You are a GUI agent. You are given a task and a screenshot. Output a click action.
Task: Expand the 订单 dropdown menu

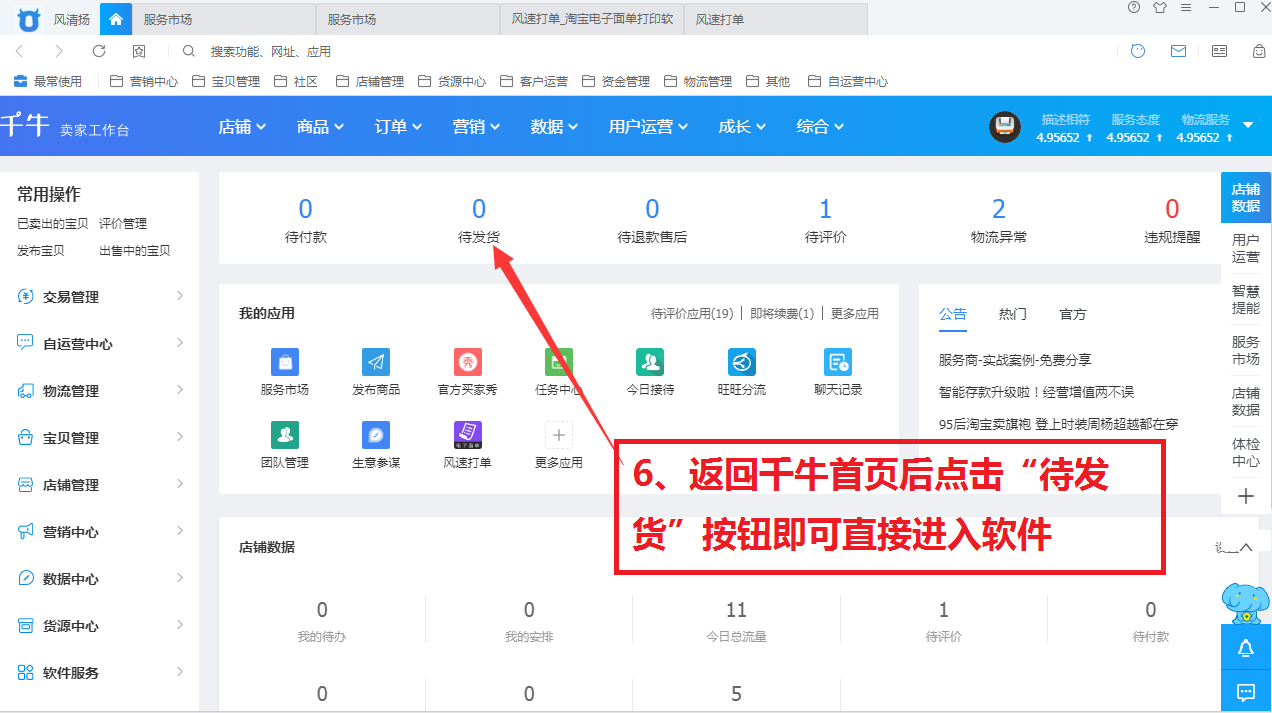pyautogui.click(x=398, y=127)
